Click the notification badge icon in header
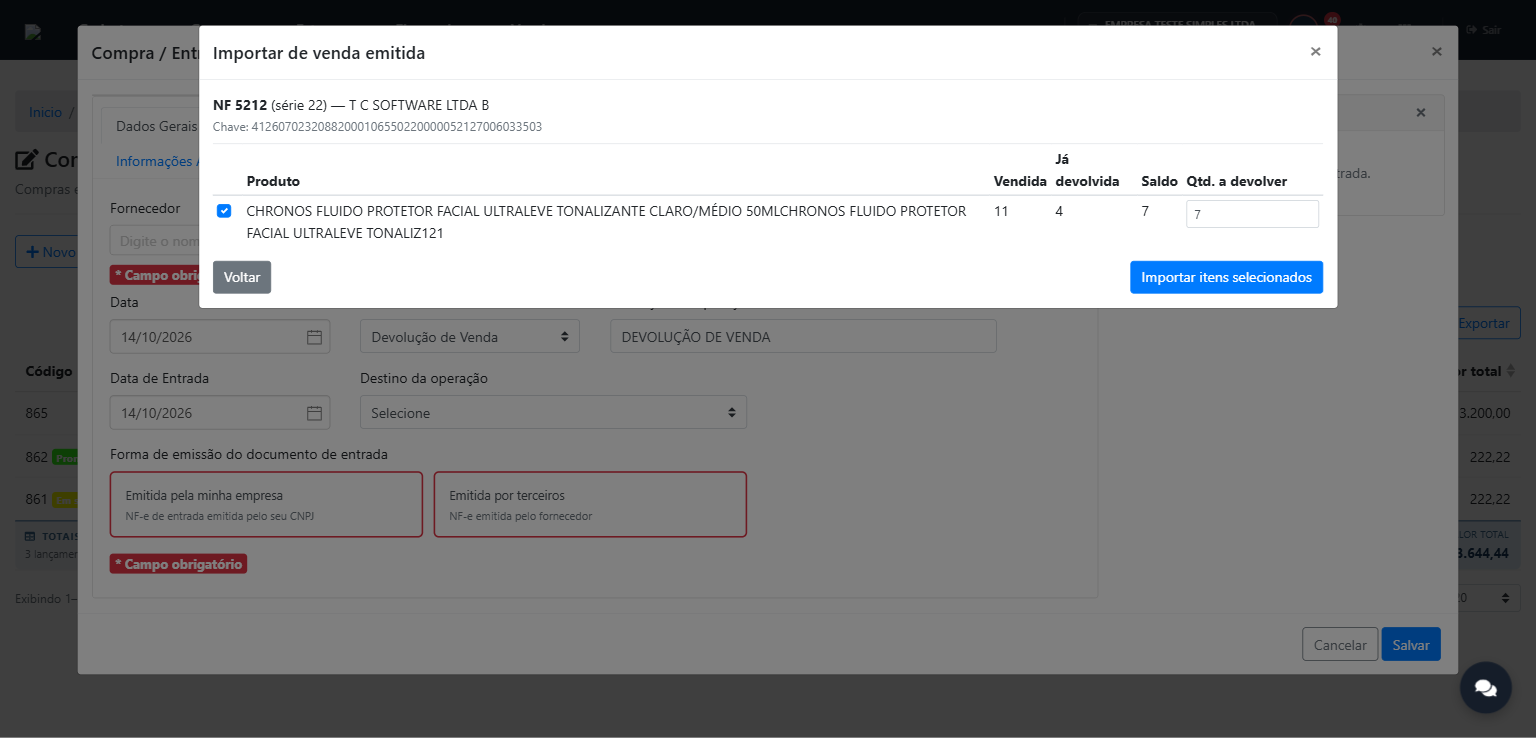The height and width of the screenshot is (738, 1536). pyautogui.click(x=1331, y=19)
